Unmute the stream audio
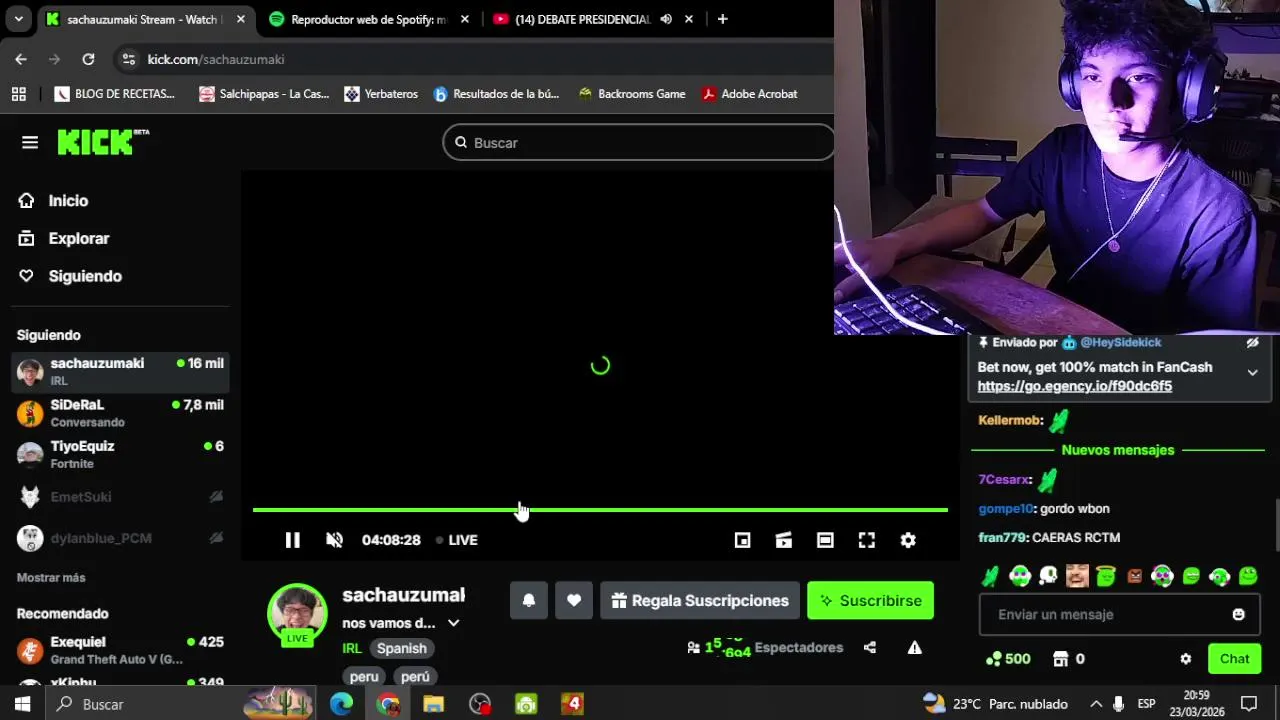1280x720 pixels. [x=334, y=540]
